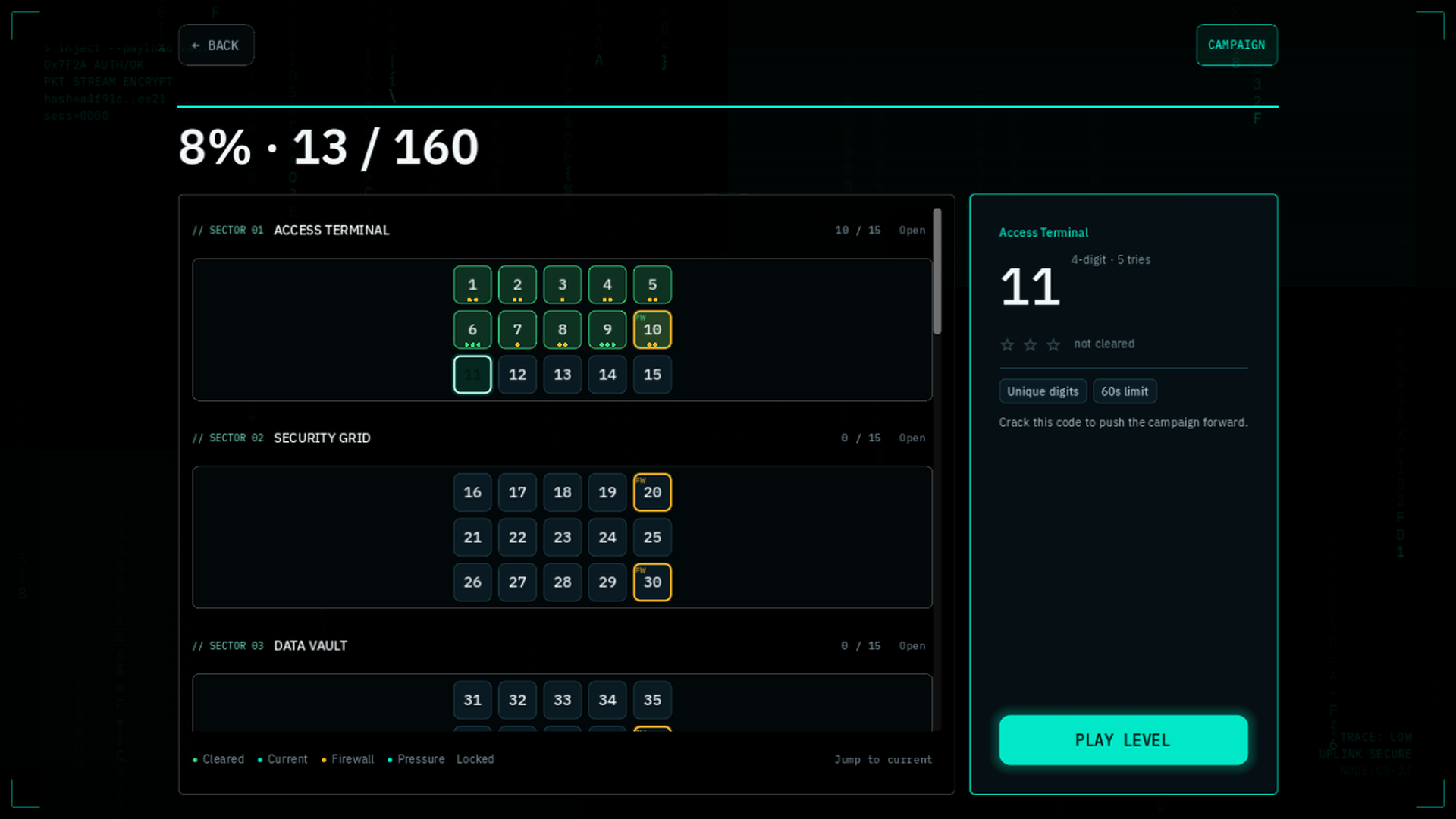Click the Pressure legend entry
The width and height of the screenshot is (1456, 819).
[416, 759]
